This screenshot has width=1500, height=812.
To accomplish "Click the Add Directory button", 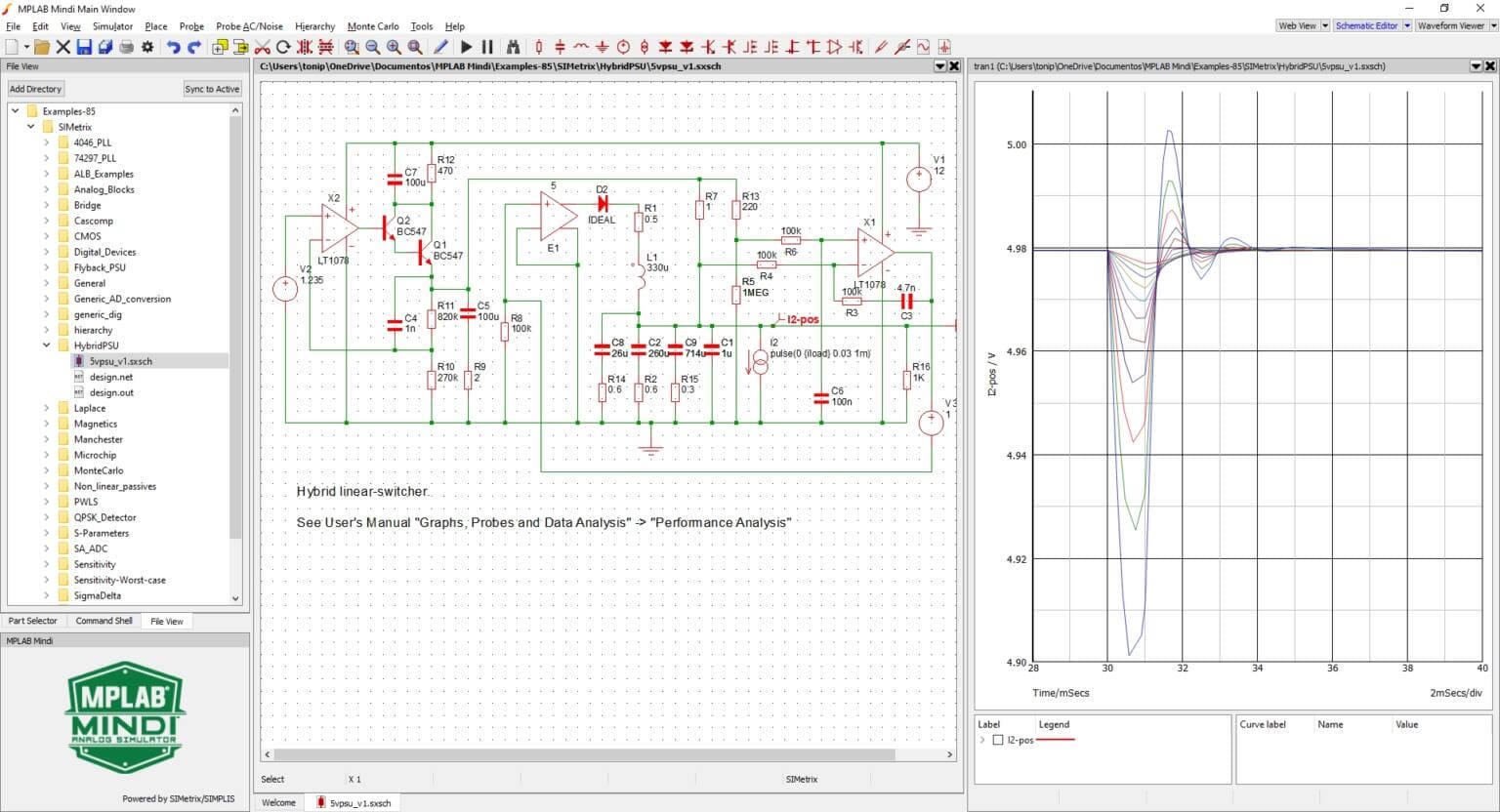I will tap(35, 89).
